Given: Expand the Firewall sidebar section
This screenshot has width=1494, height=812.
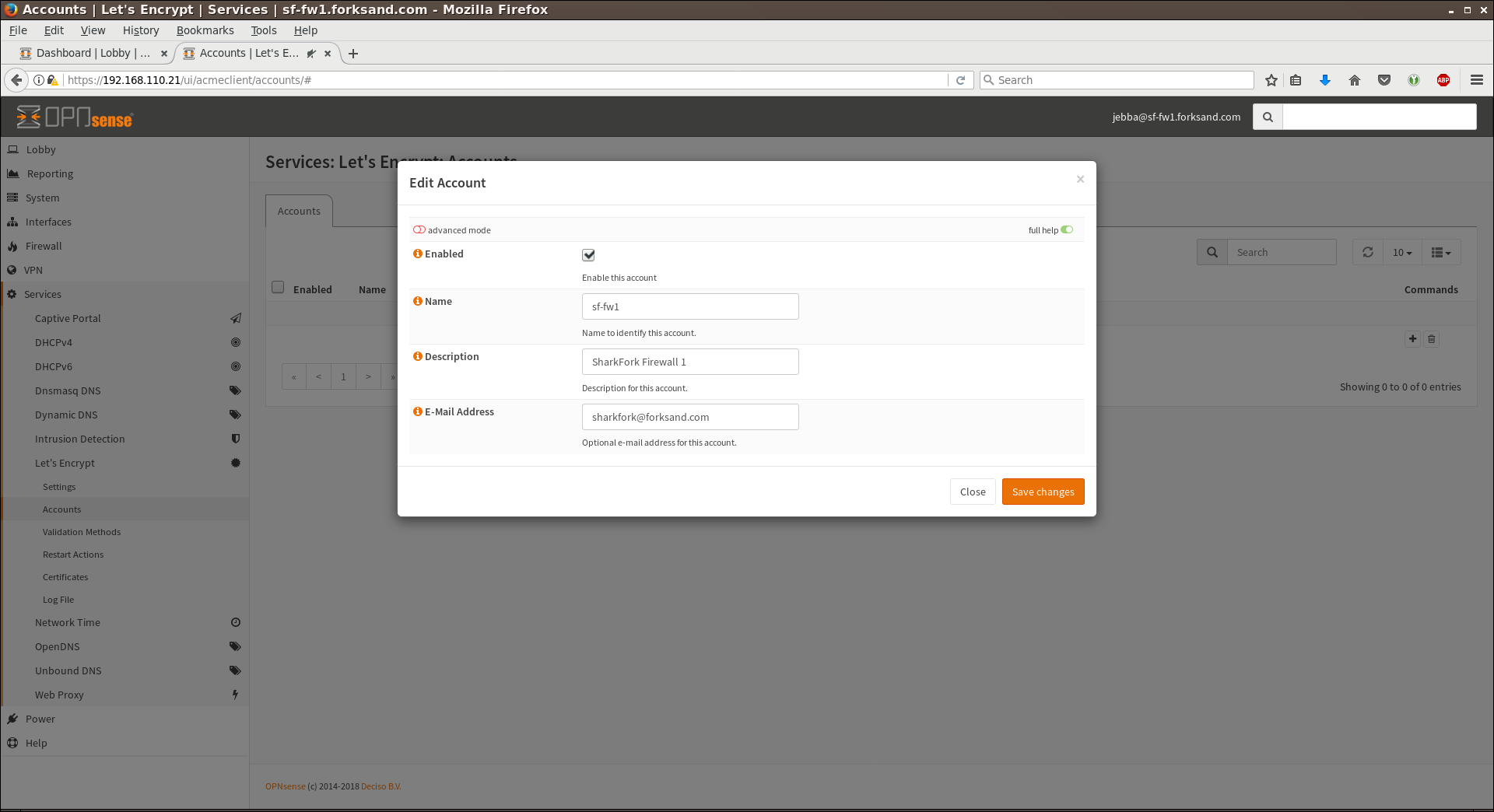Looking at the screenshot, I should [x=44, y=246].
